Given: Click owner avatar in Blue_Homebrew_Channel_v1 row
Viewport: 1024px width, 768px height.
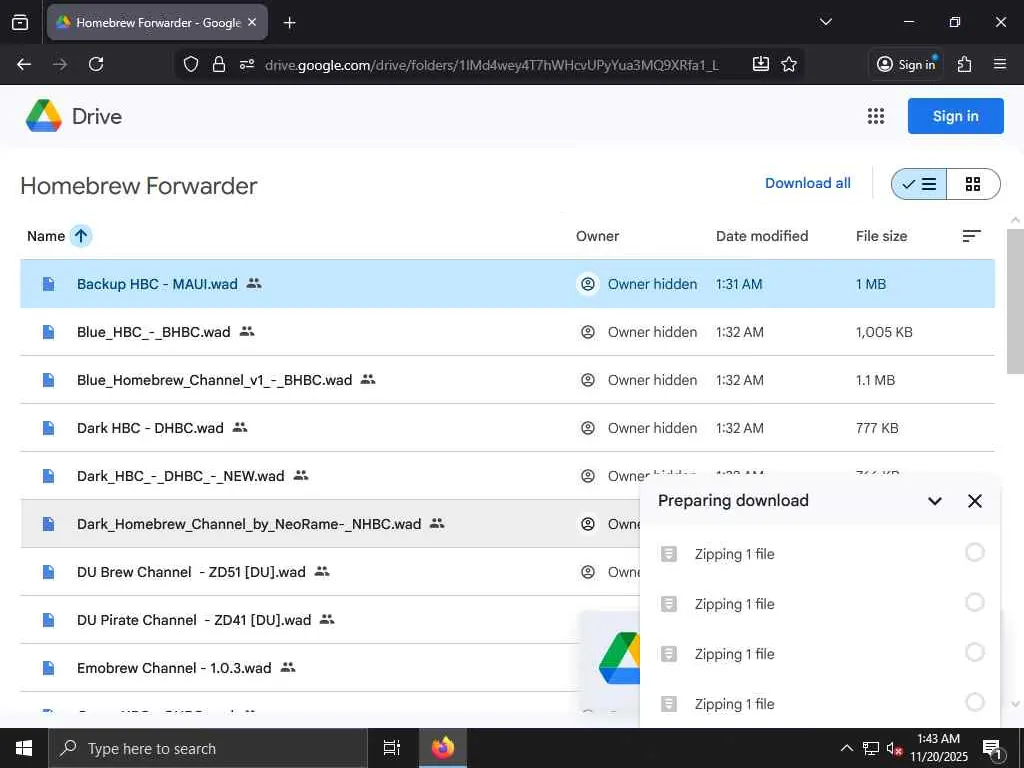Looking at the screenshot, I should pyautogui.click(x=588, y=380).
